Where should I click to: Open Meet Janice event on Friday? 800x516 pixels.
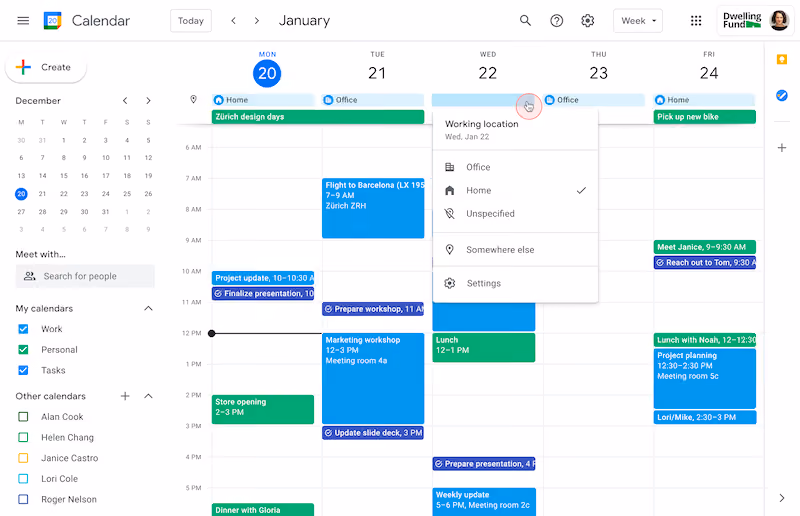[705, 247]
